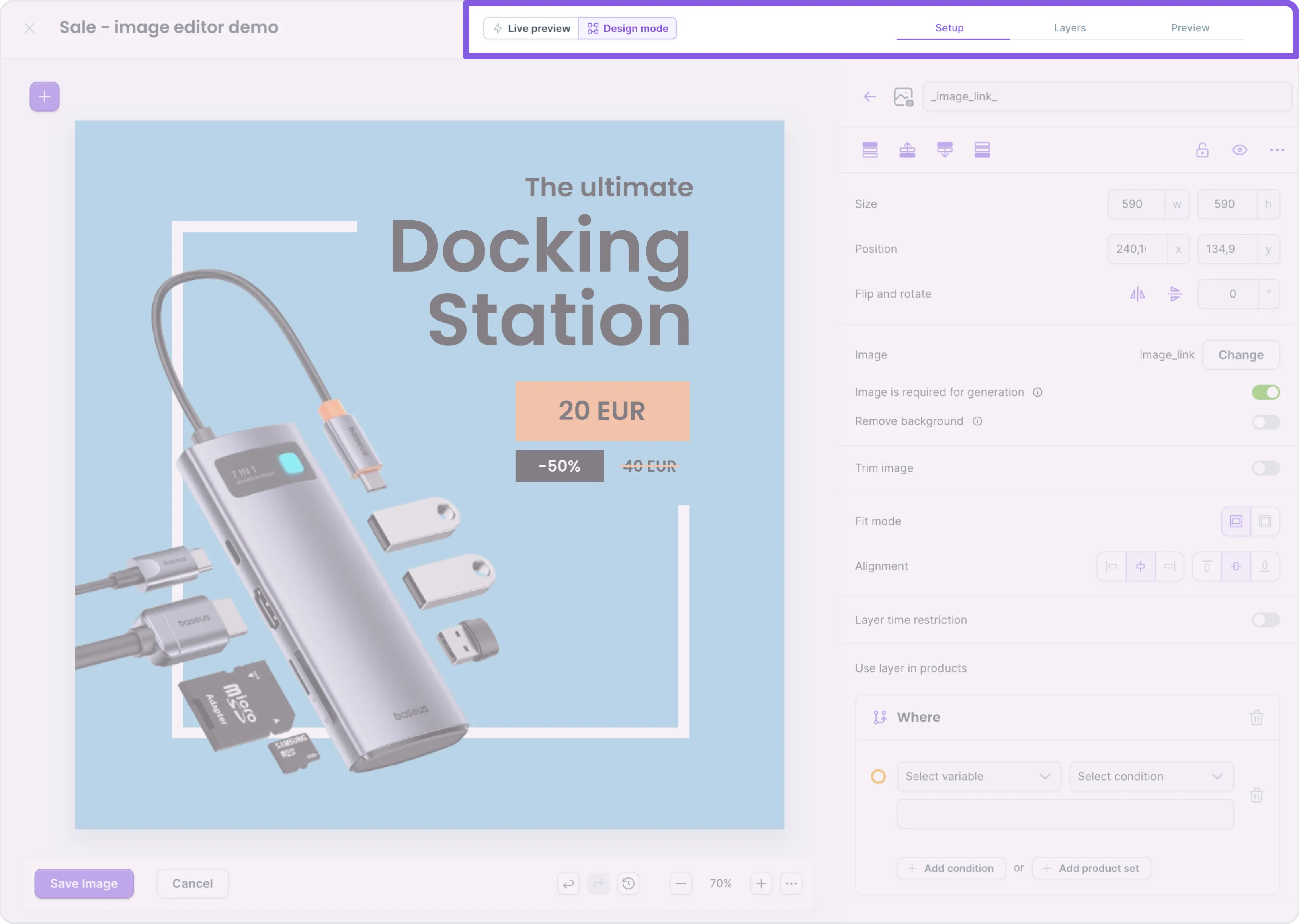This screenshot has height=924, width=1299.
Task: Toggle layer visibility with the eye icon
Action: tap(1240, 150)
